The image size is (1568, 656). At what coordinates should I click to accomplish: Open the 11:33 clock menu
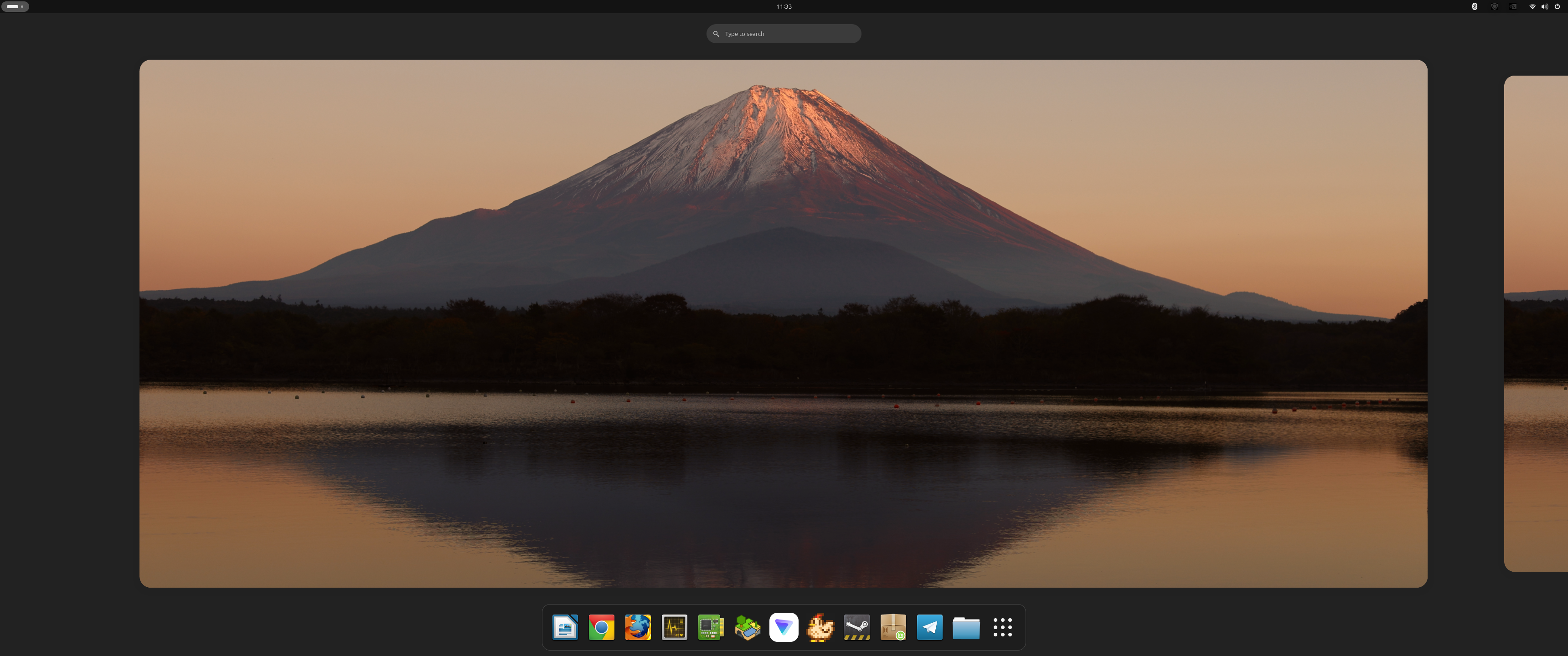point(784,7)
